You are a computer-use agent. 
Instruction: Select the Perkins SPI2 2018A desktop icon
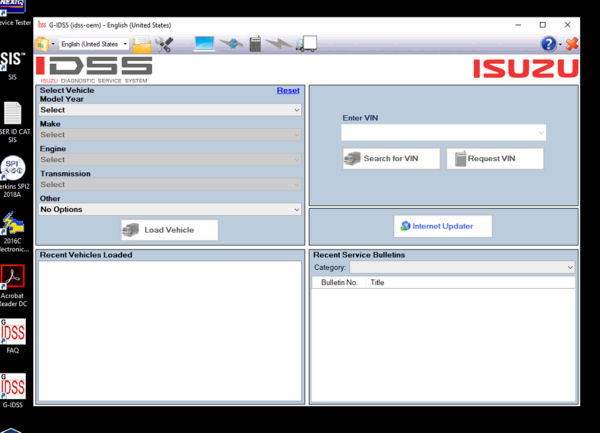tap(13, 177)
